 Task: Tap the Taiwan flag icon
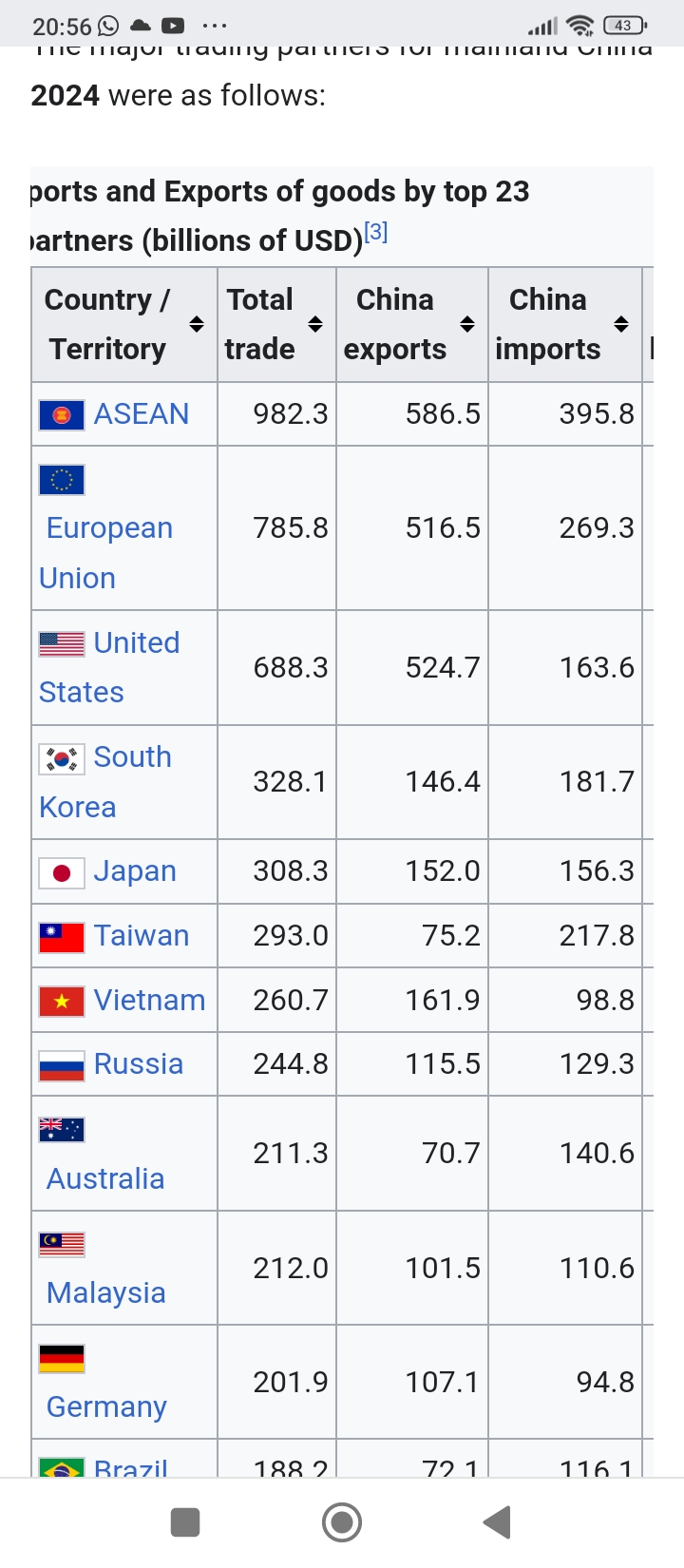(x=62, y=937)
